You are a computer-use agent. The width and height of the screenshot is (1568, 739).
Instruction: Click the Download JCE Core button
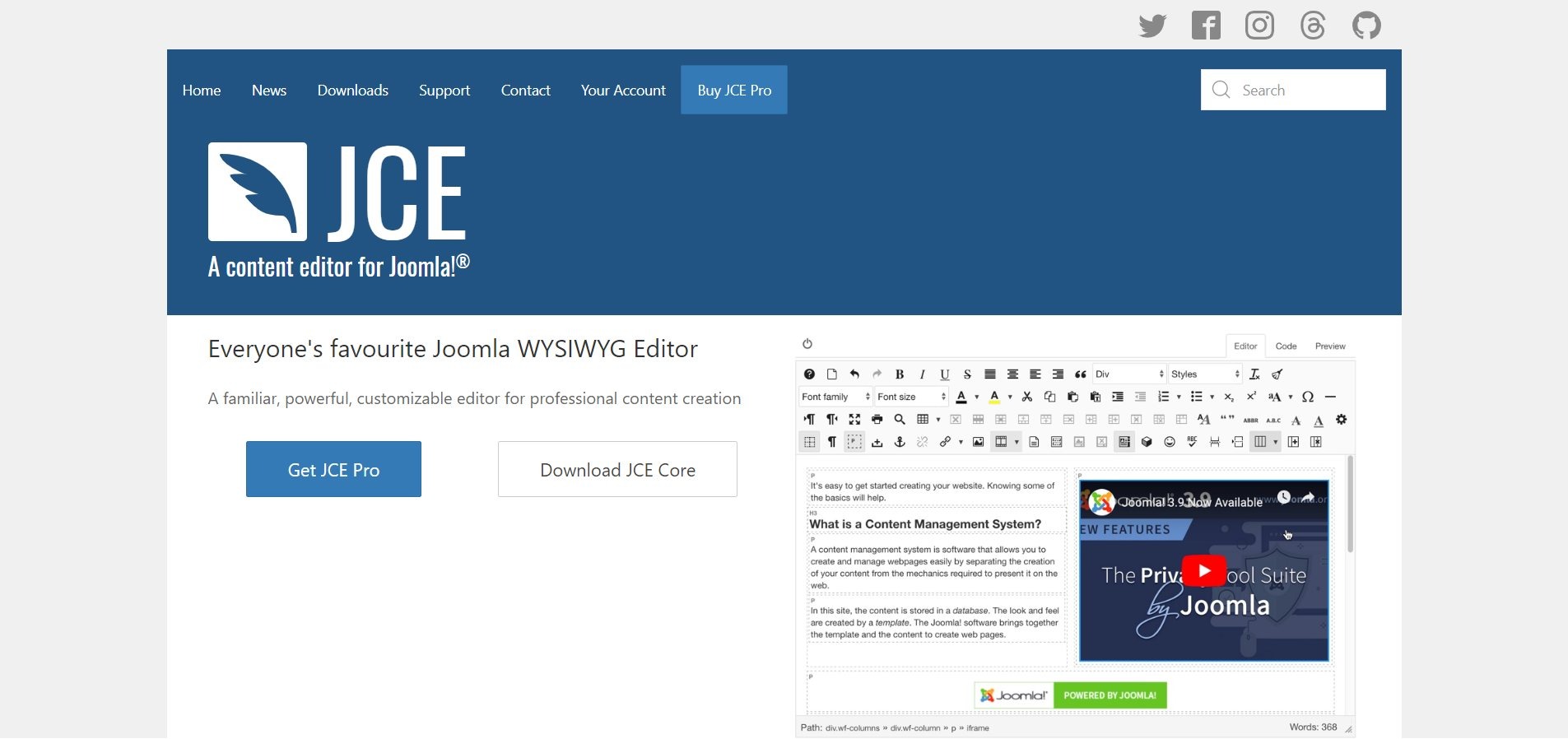[x=617, y=470]
